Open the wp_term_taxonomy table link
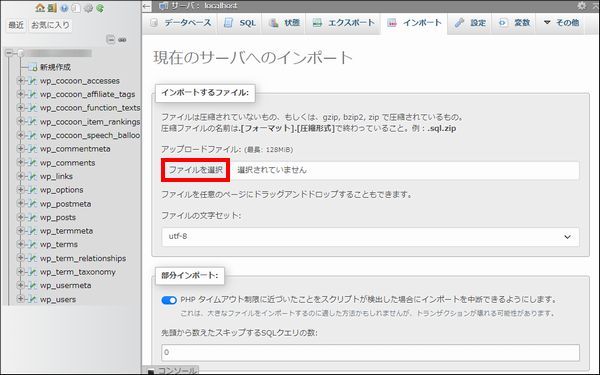 pos(78,272)
